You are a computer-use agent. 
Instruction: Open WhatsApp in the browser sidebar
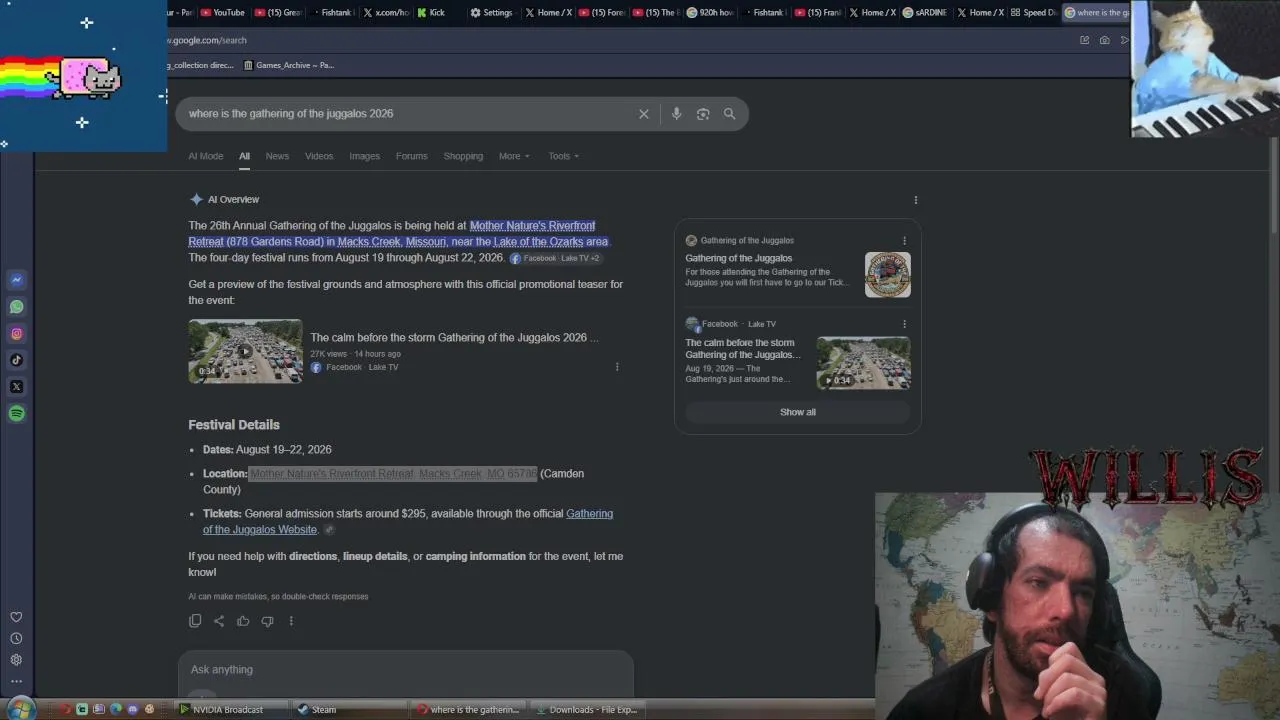click(x=17, y=307)
